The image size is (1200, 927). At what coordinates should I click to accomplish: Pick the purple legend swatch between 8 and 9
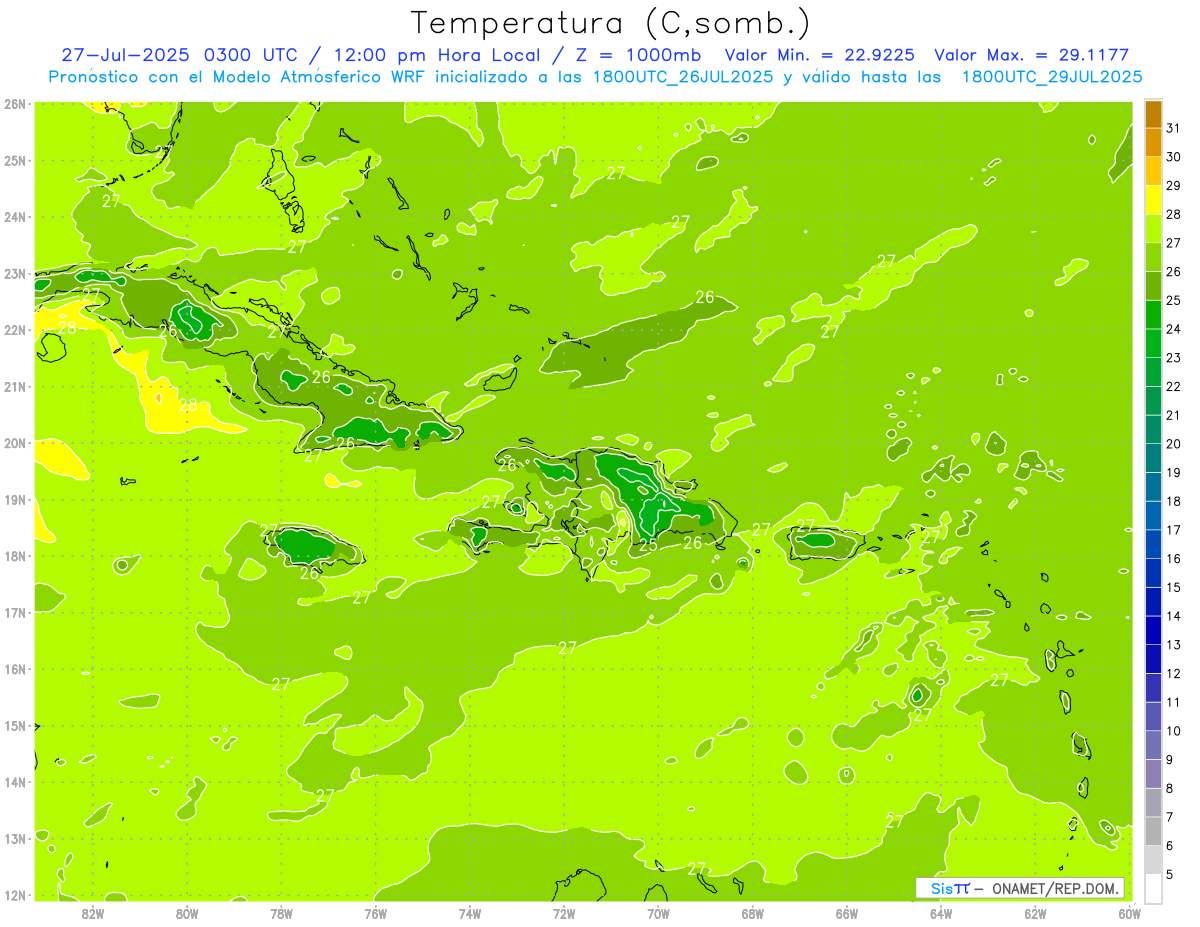1153,774
